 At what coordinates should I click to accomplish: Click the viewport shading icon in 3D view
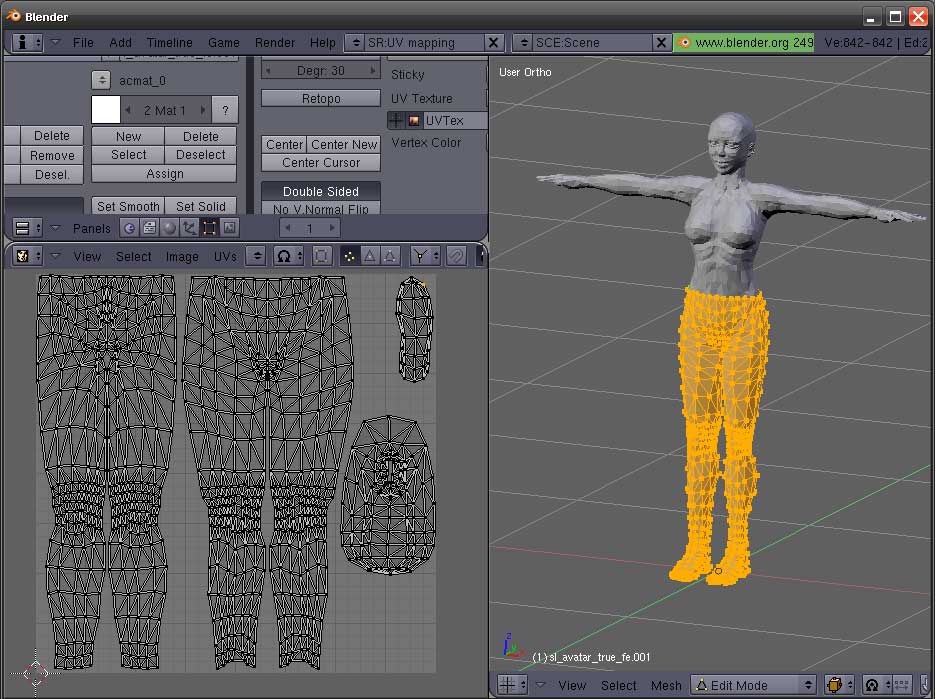(837, 685)
